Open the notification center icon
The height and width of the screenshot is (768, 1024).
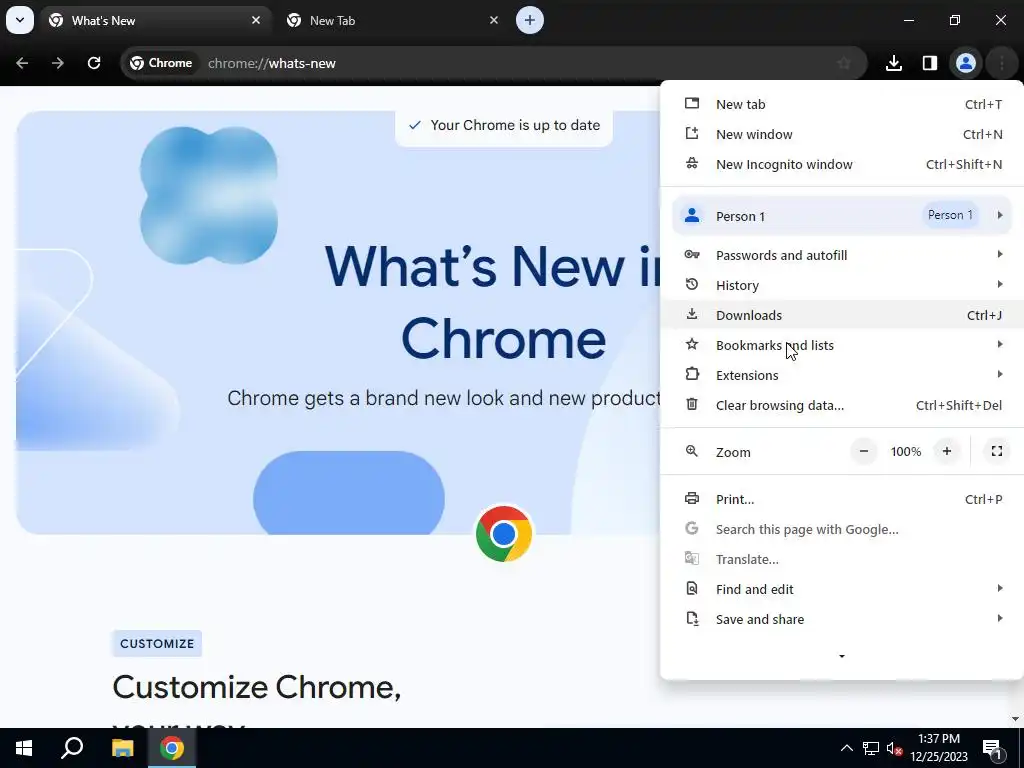coord(992,748)
